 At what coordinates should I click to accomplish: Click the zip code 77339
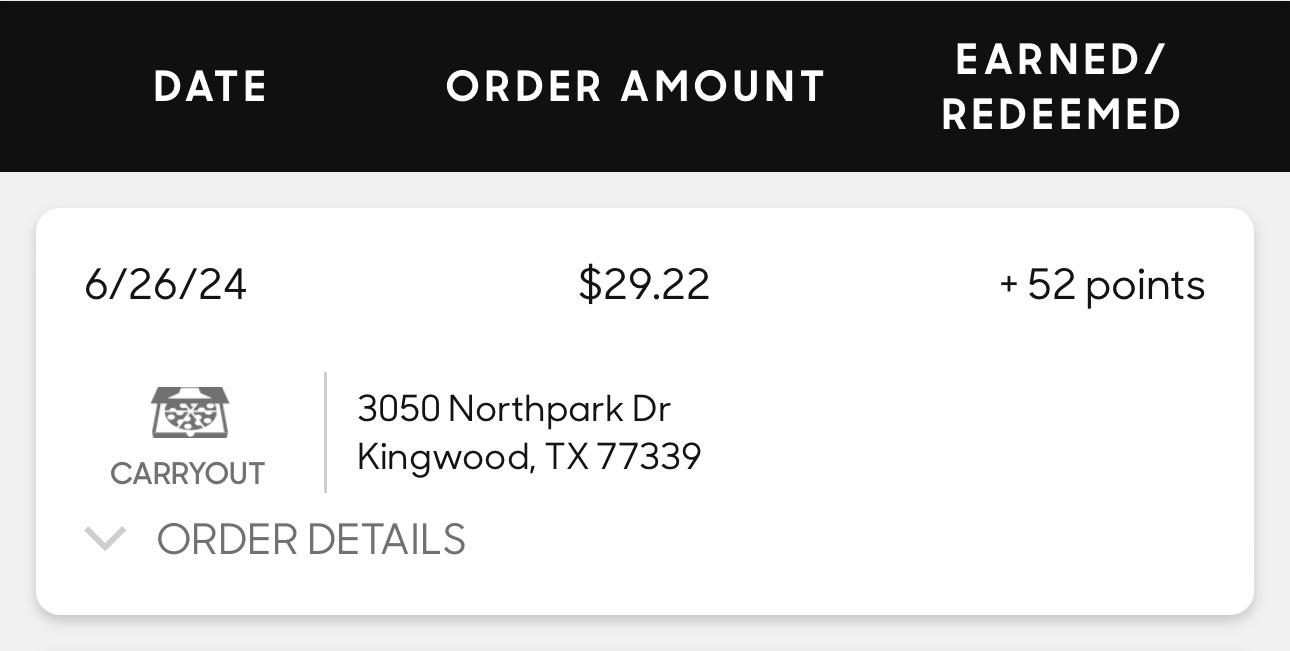coord(649,457)
